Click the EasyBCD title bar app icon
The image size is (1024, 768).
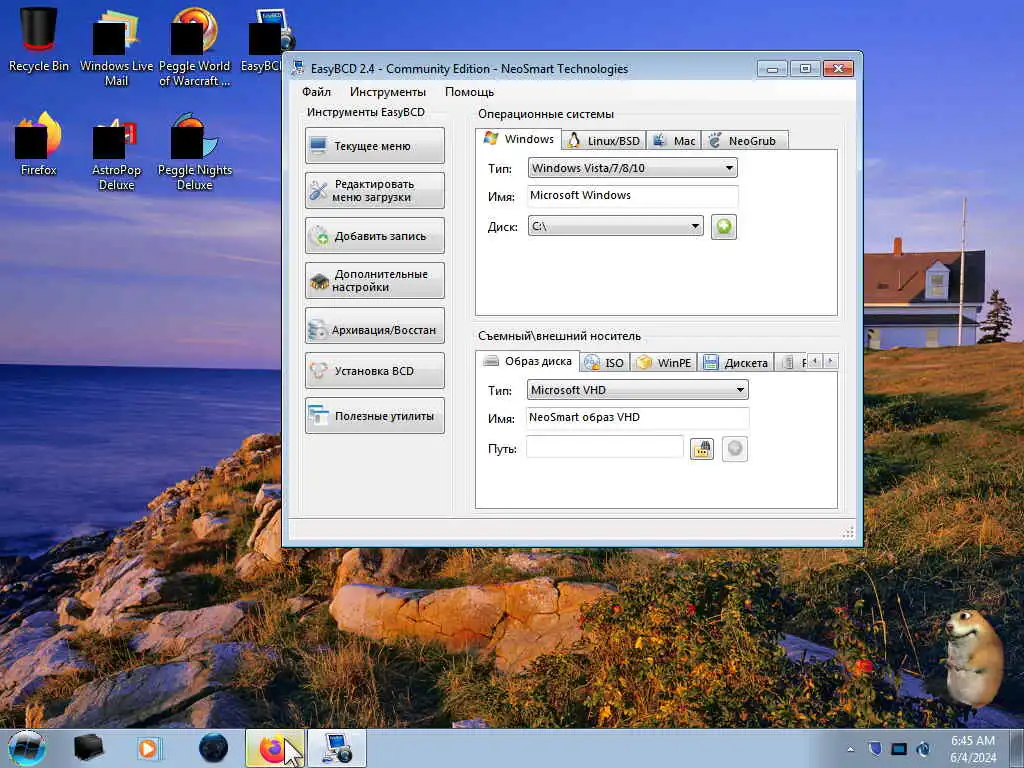[298, 68]
